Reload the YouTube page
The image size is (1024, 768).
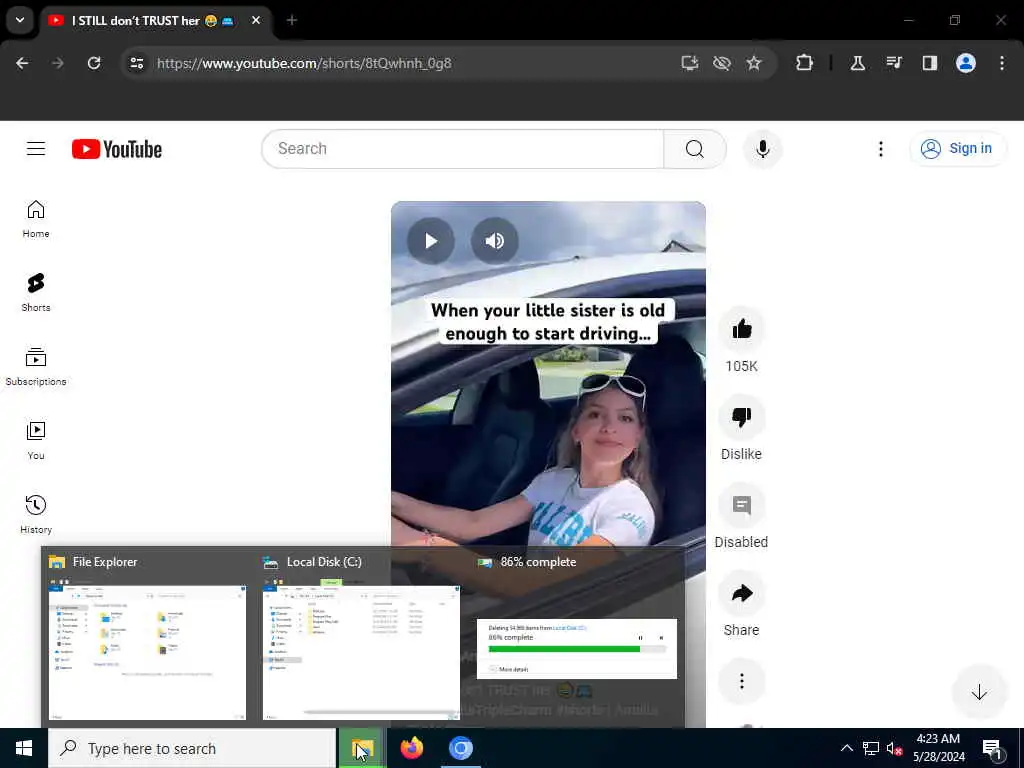coord(94,63)
